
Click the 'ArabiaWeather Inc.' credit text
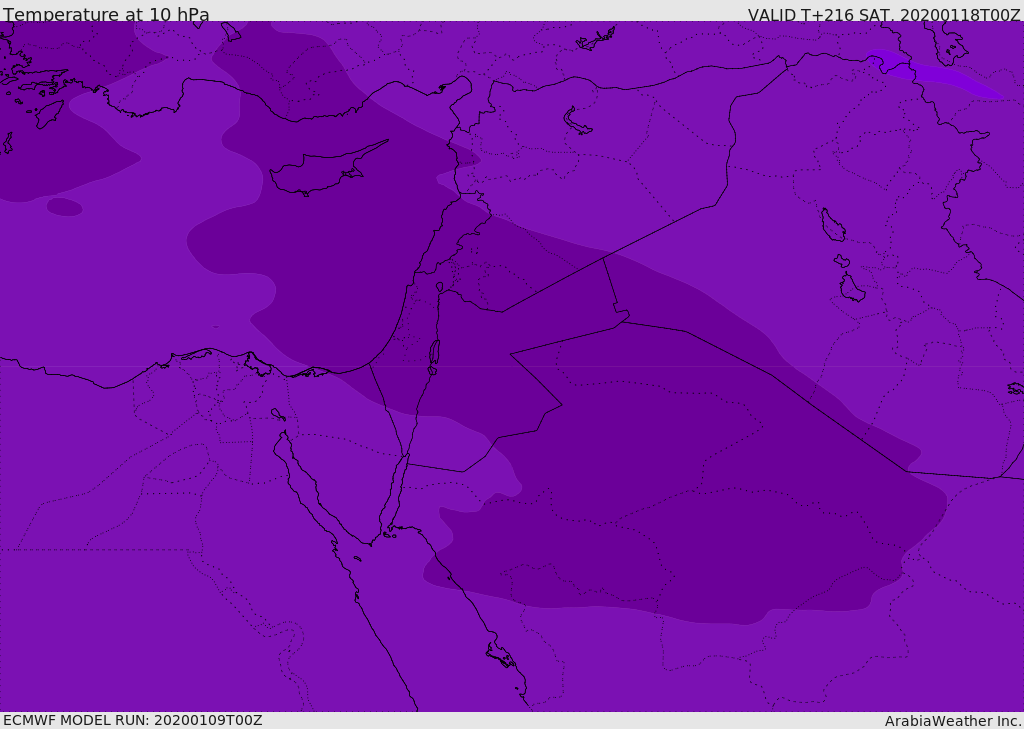953,721
